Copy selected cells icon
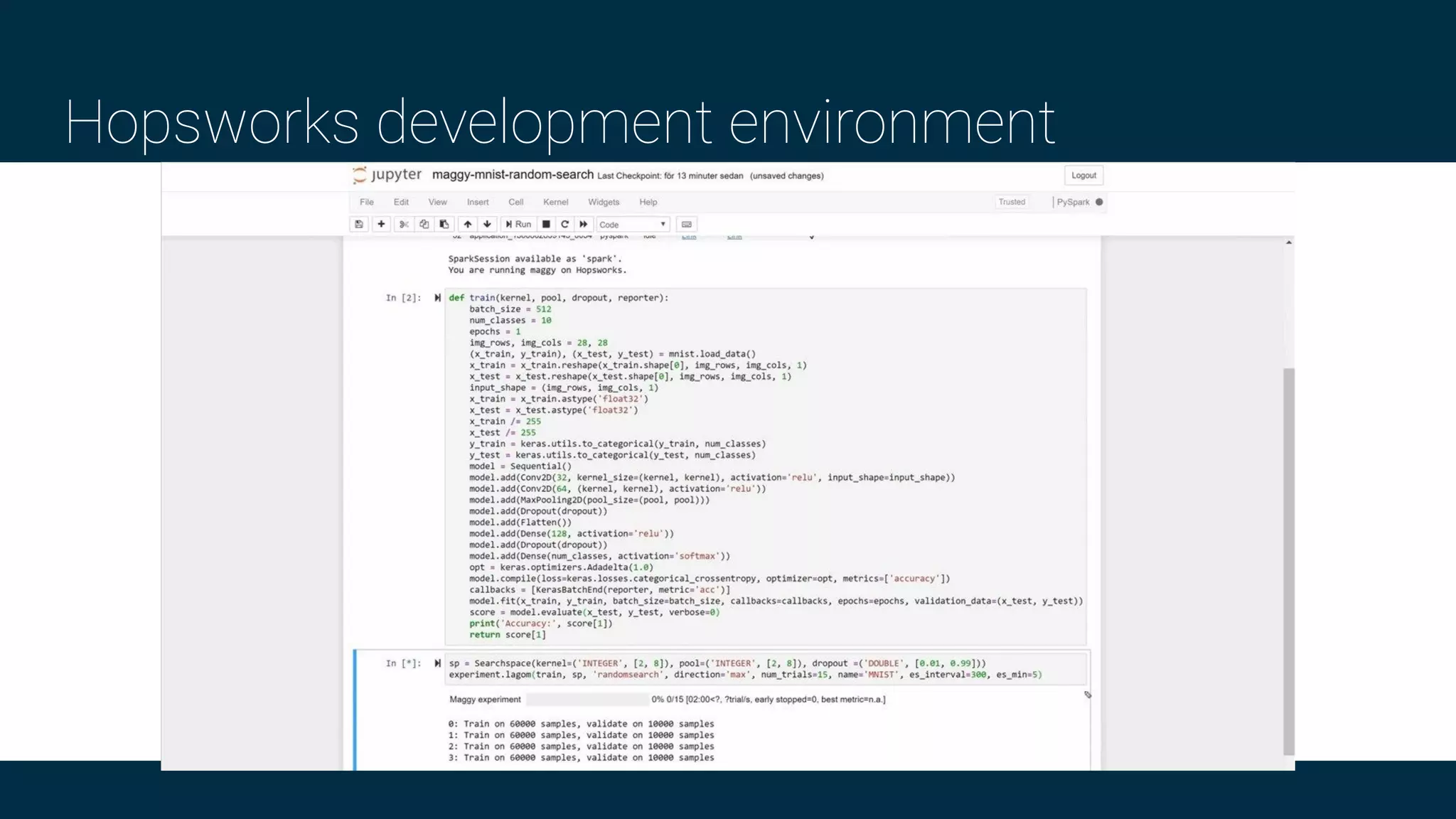 424,224
